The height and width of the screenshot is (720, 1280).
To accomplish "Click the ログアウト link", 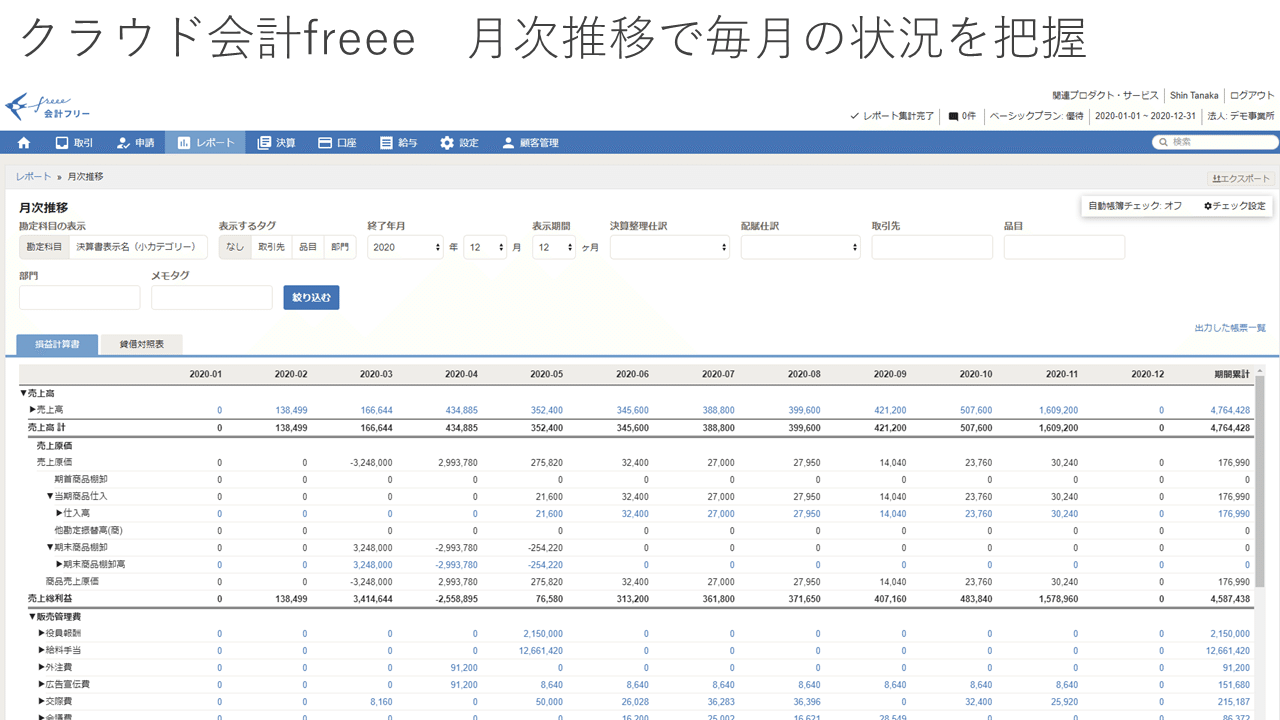I will (x=1252, y=95).
